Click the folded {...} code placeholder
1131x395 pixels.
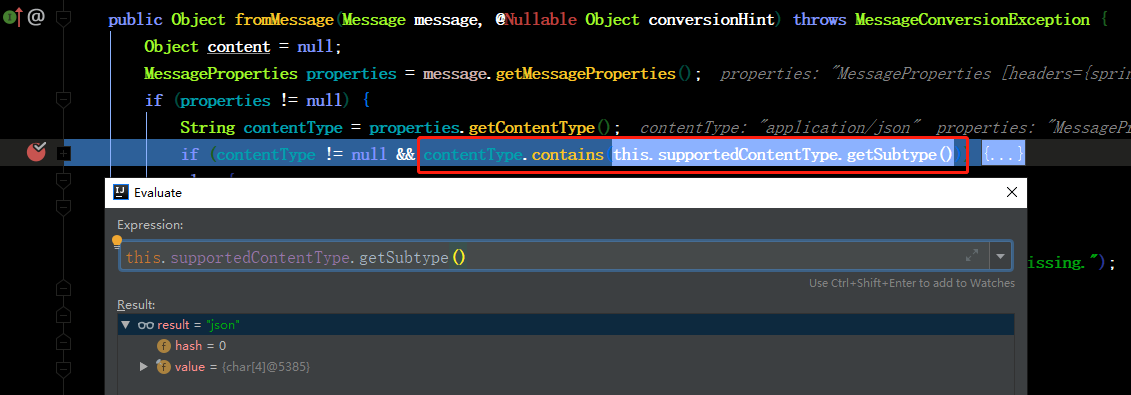[x=1003, y=154]
